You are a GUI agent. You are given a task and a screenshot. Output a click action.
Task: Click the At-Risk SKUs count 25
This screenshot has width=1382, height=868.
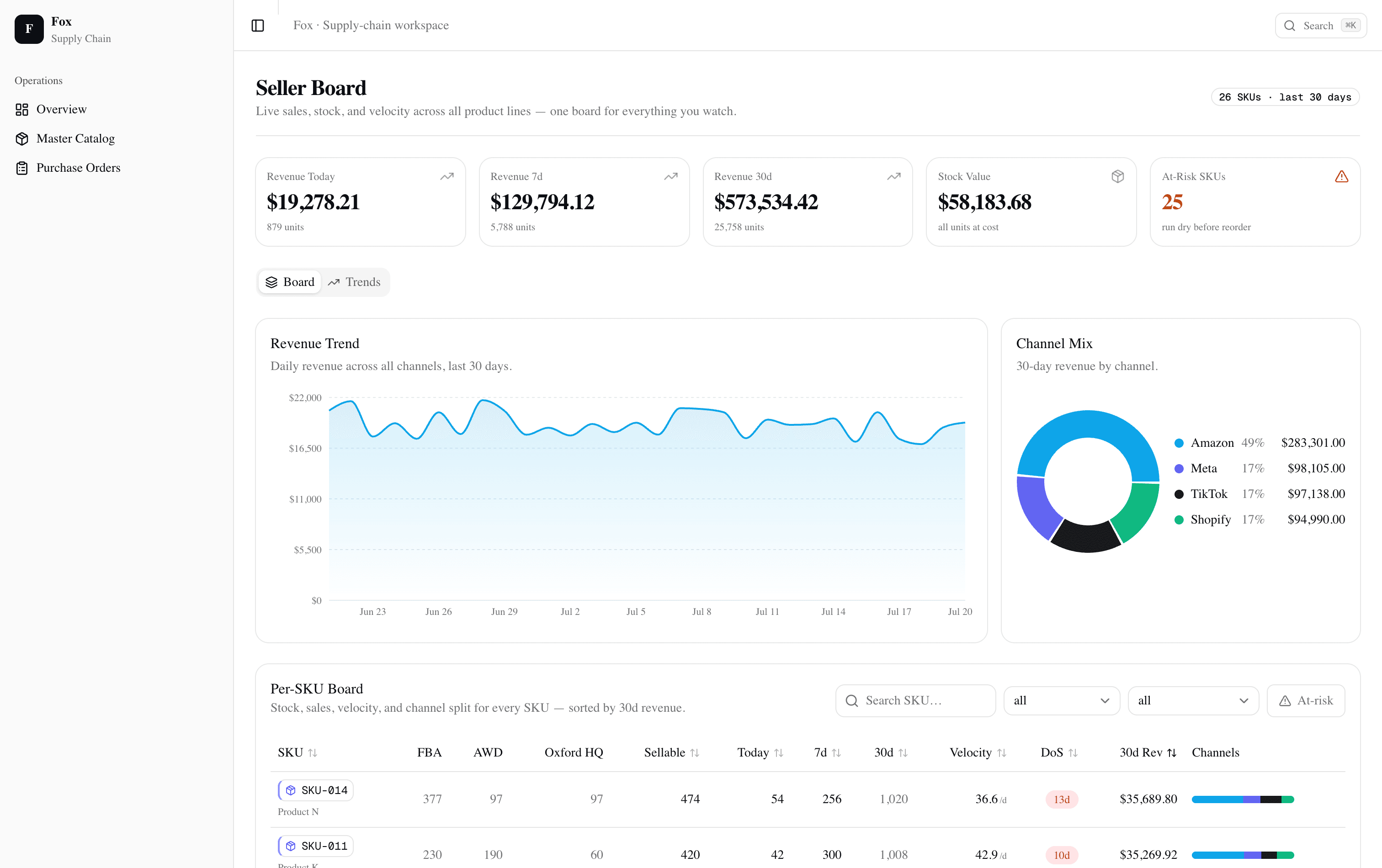click(x=1172, y=202)
